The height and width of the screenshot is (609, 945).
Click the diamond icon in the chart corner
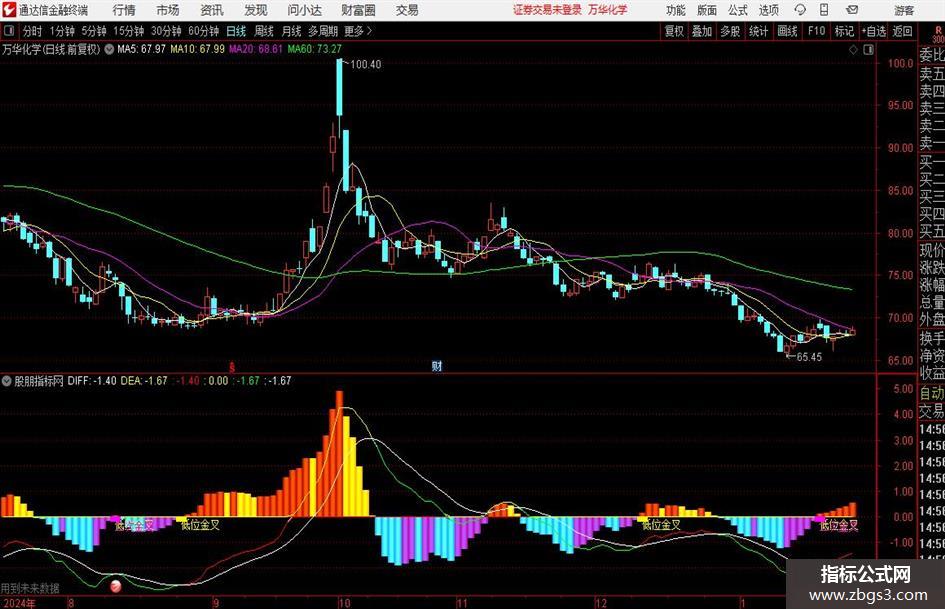pyautogui.click(x=853, y=49)
